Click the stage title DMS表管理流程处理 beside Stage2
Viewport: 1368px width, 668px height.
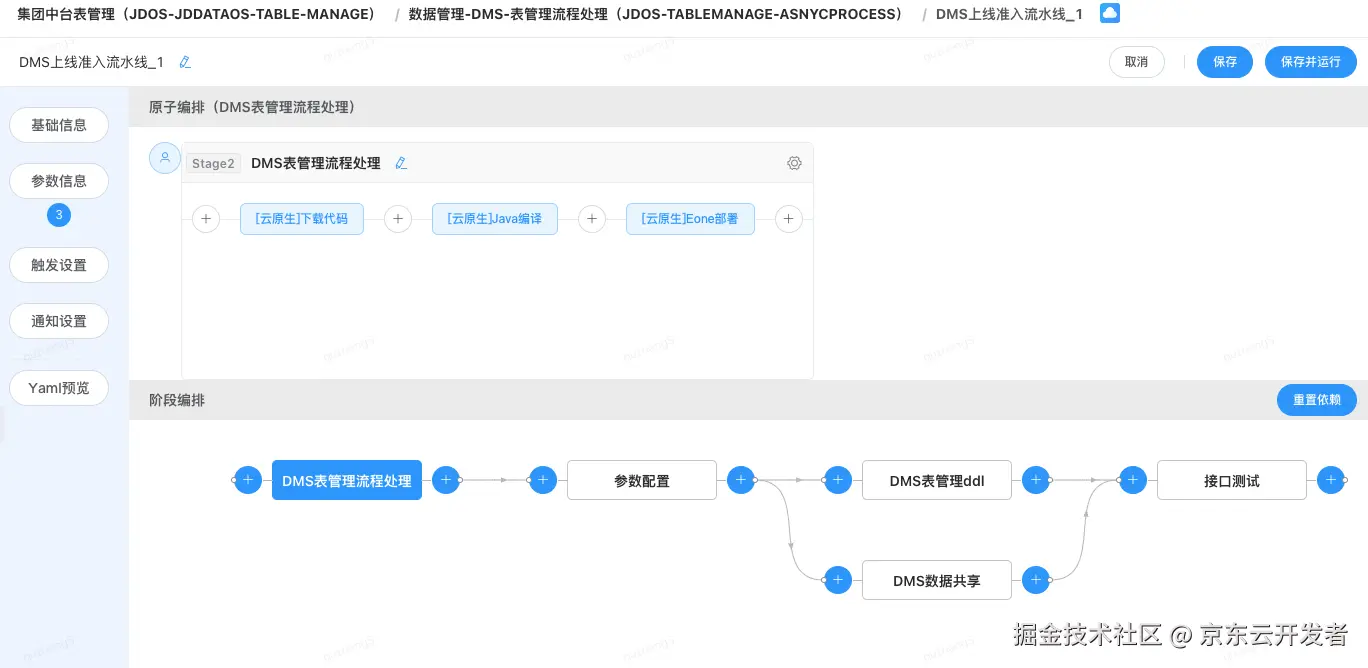pyautogui.click(x=316, y=163)
